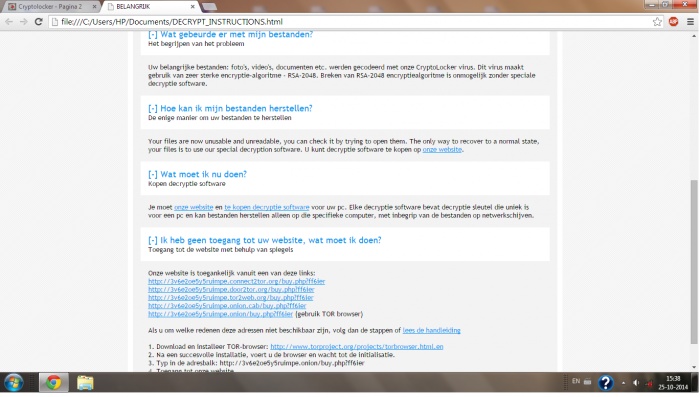
Task: Follow 'onze website' link after 'Je moet'
Action: [x=193, y=207]
